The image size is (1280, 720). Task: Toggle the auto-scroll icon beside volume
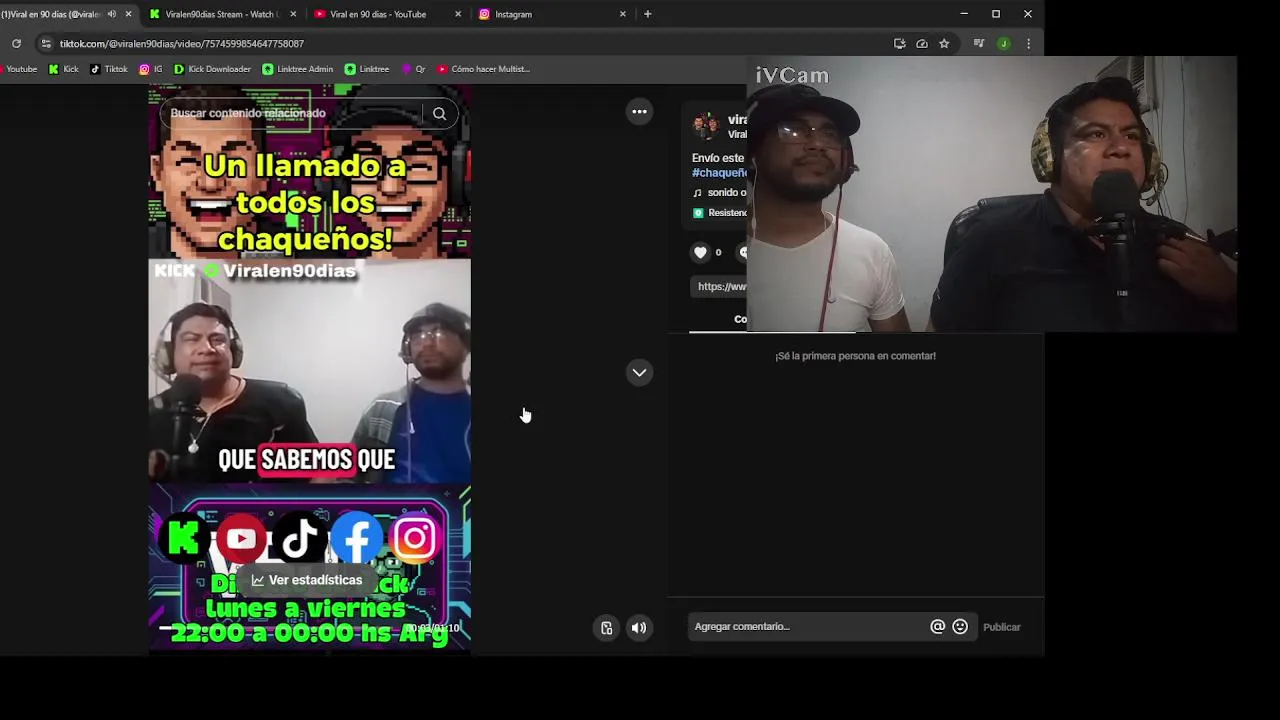[x=606, y=628]
